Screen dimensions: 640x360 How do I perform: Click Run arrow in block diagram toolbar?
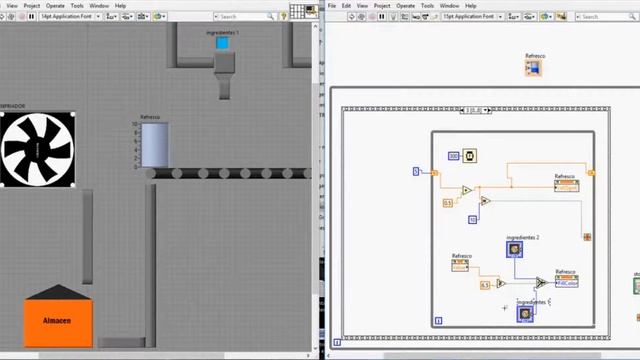tap(351, 17)
